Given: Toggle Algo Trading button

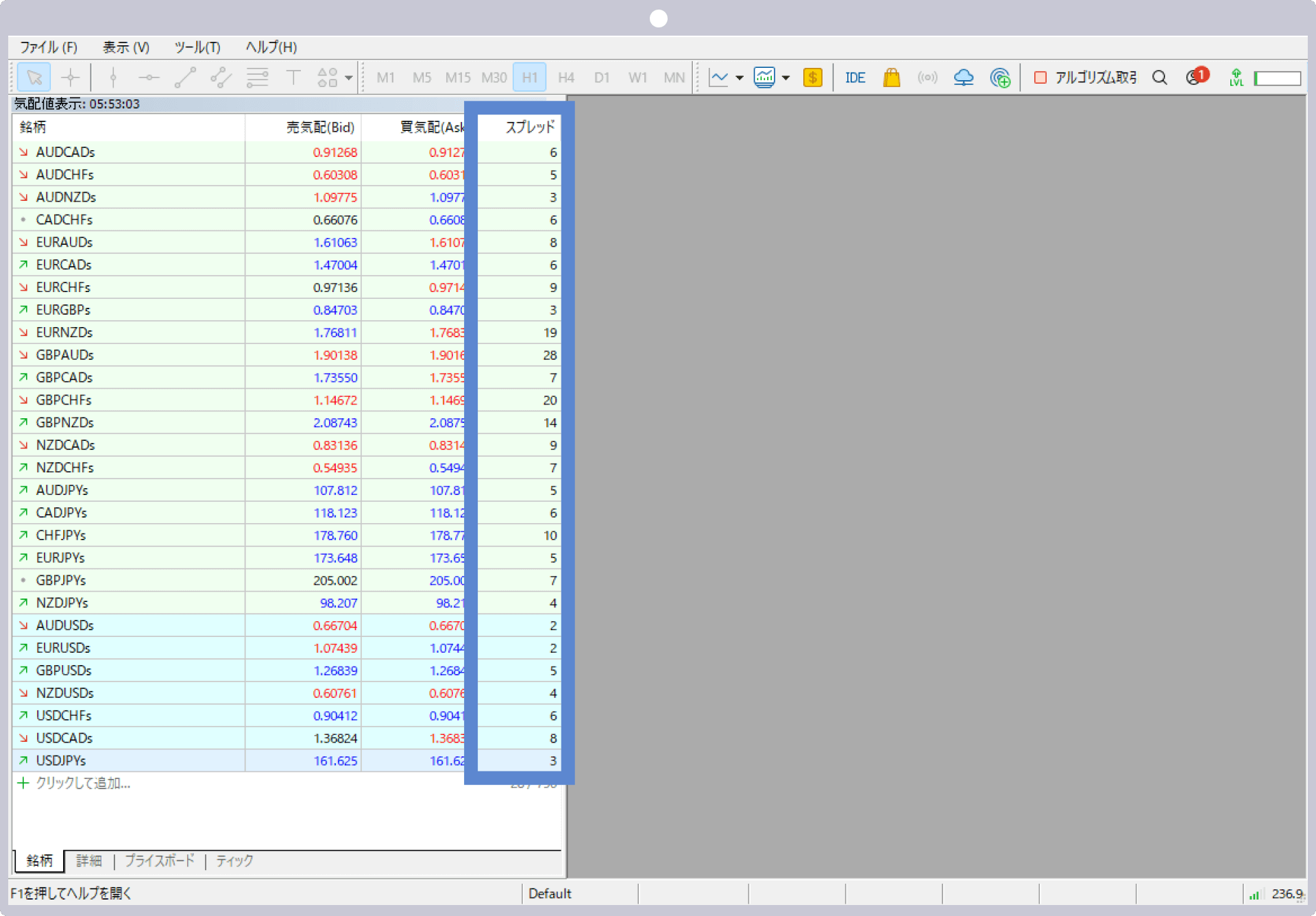Looking at the screenshot, I should pos(1084,77).
